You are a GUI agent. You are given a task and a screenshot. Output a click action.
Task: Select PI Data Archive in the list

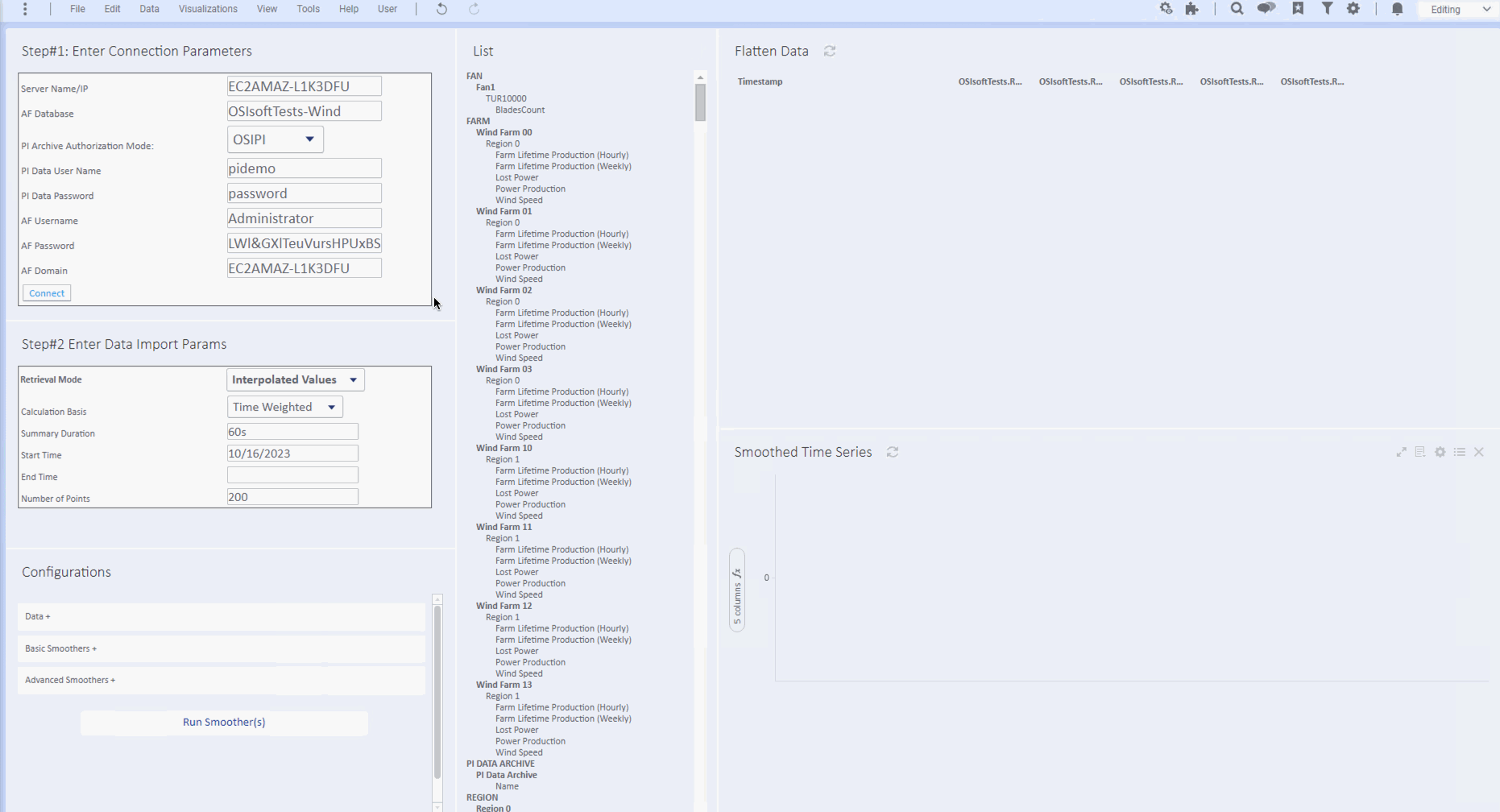coord(506,775)
